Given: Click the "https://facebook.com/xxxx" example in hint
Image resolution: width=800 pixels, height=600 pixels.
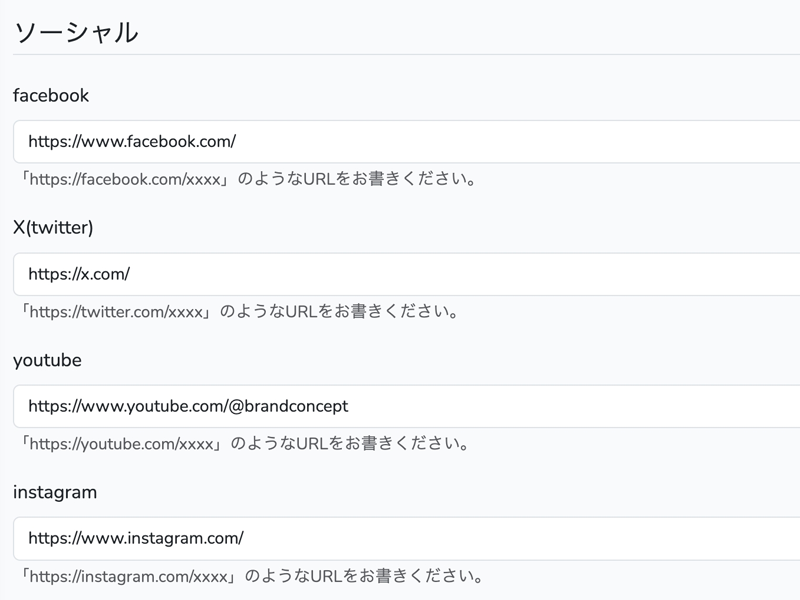Looking at the screenshot, I should pos(124,180).
